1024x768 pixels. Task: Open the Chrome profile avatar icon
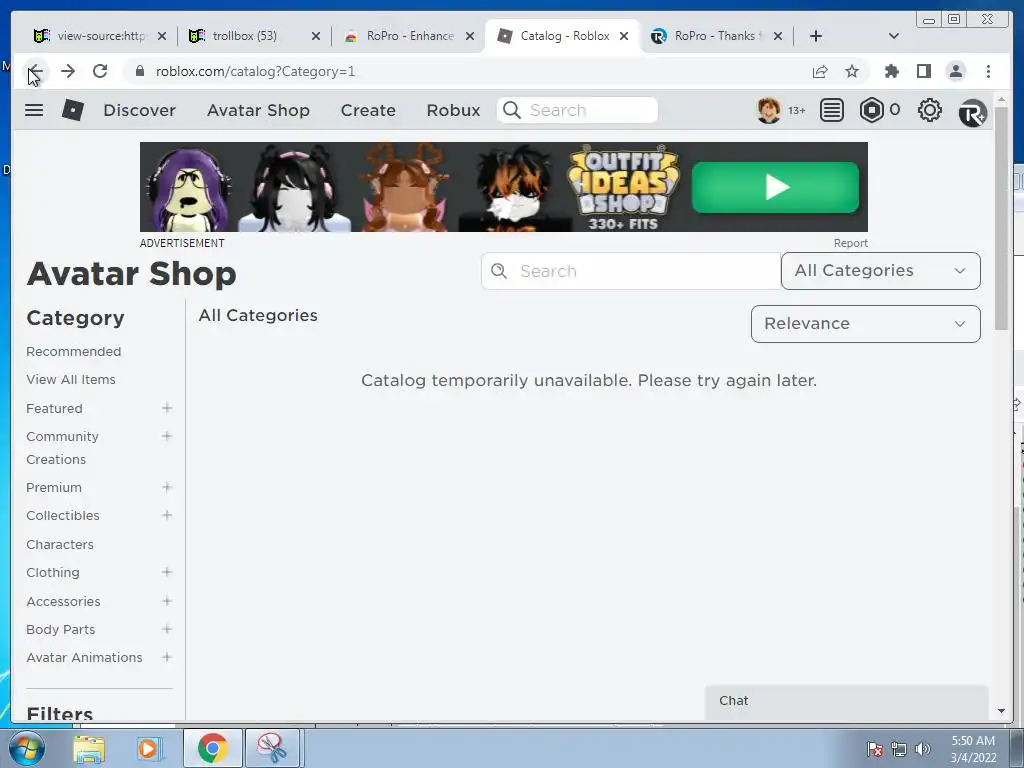point(955,71)
